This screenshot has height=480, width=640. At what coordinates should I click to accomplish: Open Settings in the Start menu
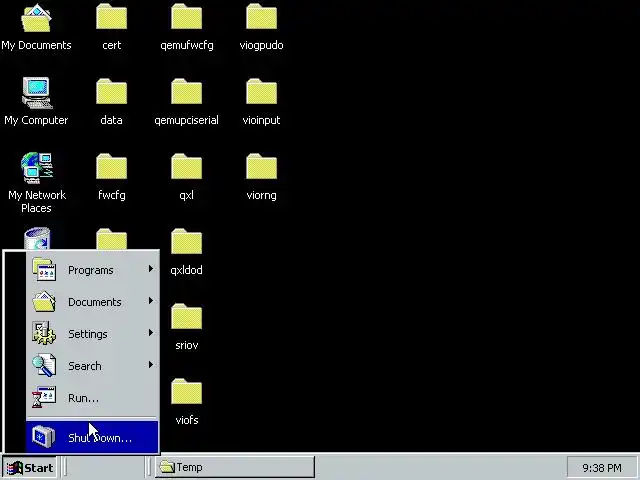92,333
